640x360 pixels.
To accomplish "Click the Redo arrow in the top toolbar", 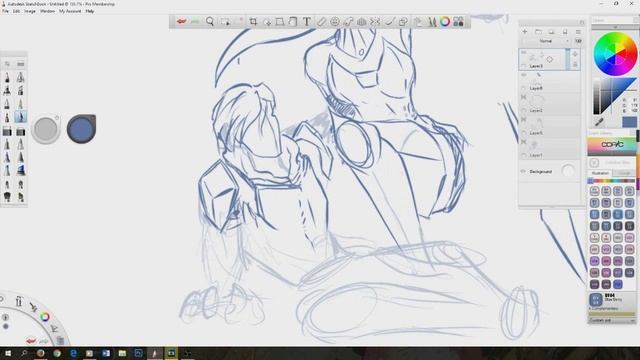I will [195, 22].
